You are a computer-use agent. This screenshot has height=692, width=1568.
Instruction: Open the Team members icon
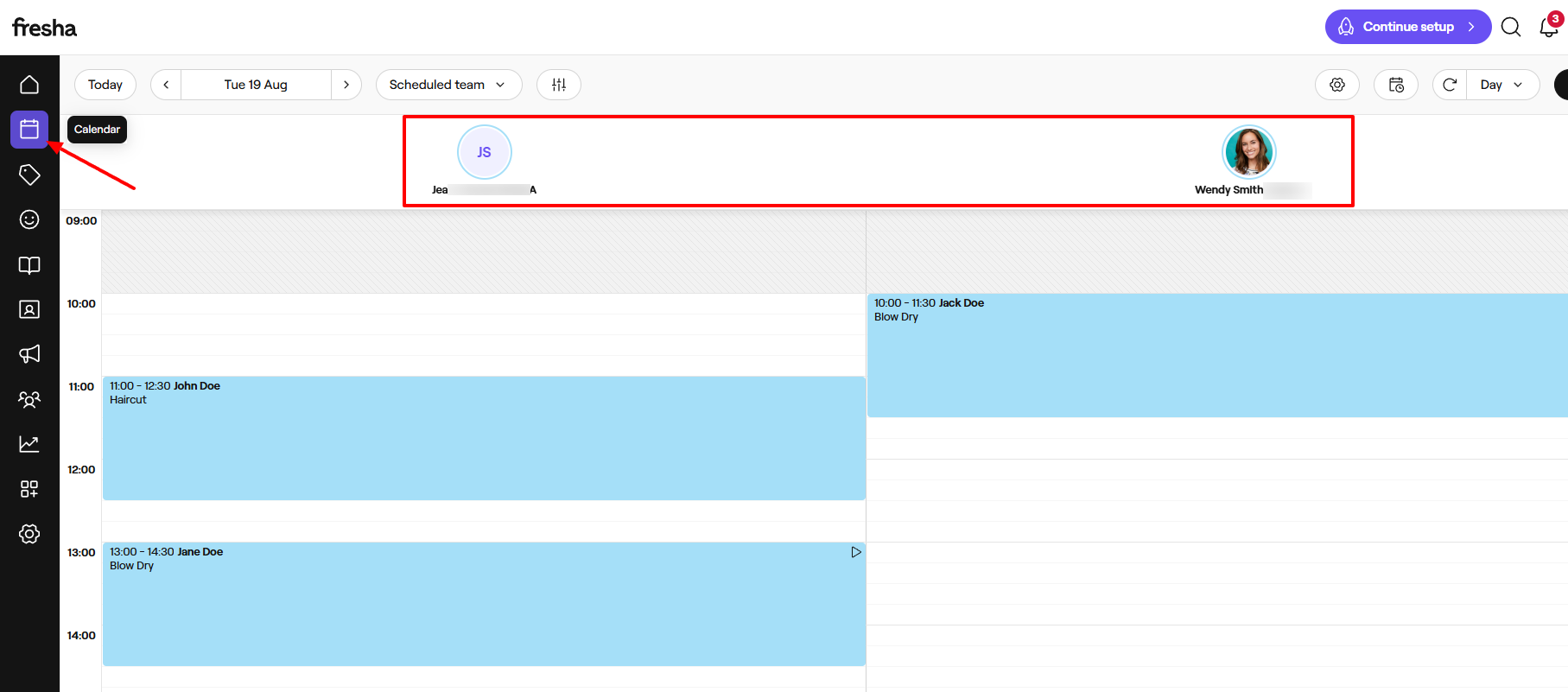tap(29, 399)
